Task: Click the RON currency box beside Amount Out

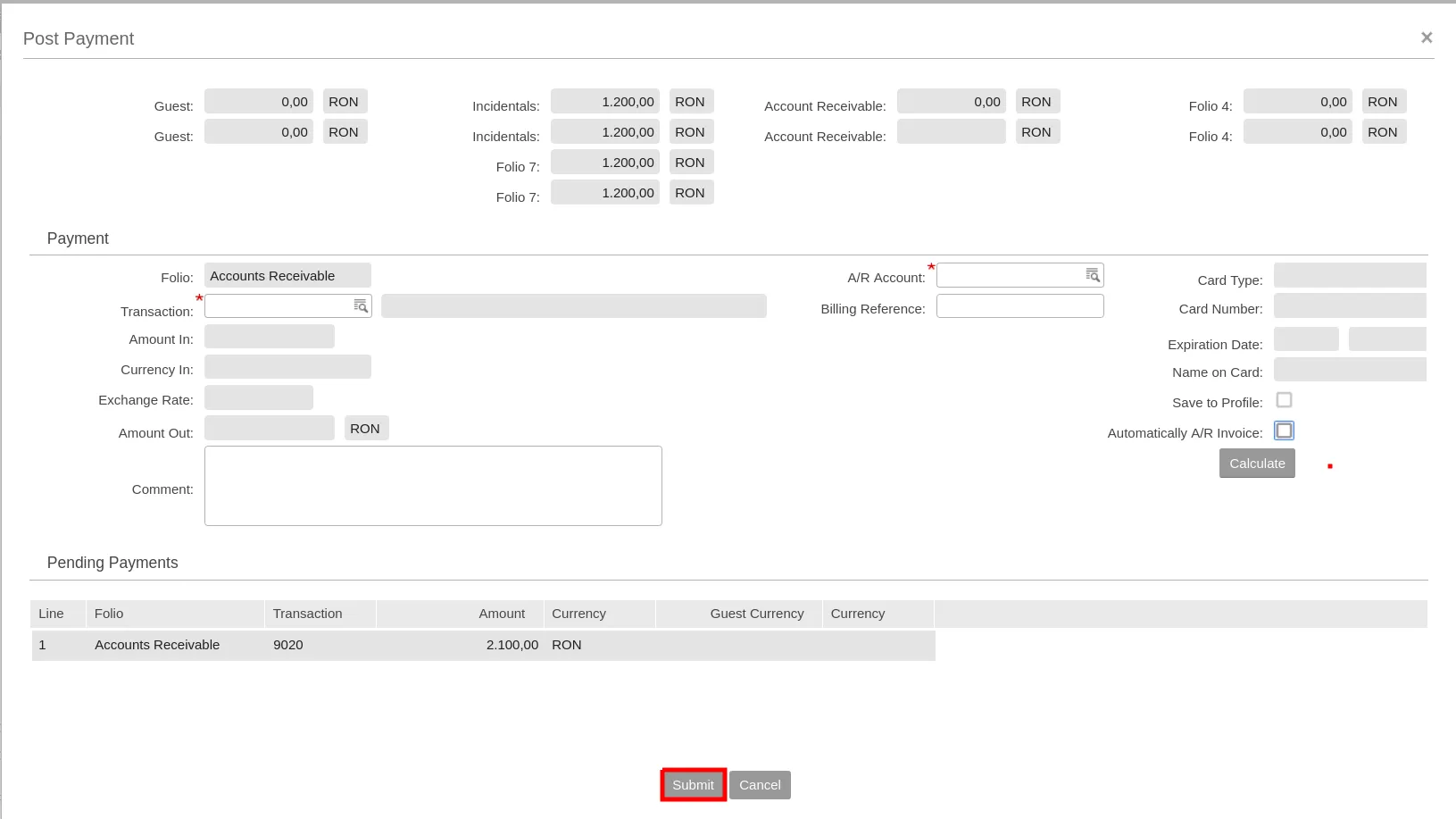Action: pyautogui.click(x=367, y=428)
